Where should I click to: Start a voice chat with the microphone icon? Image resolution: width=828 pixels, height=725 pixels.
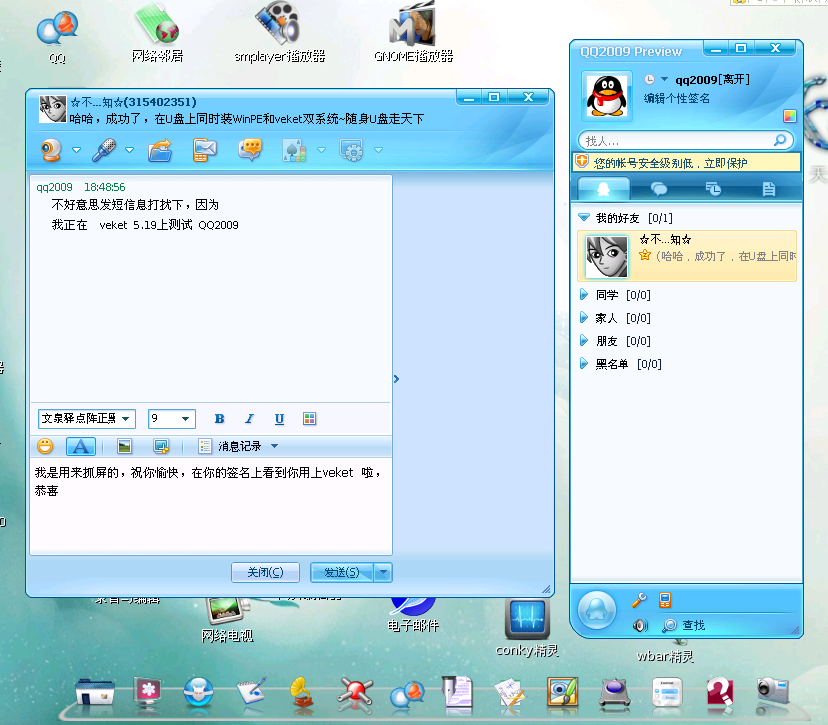coord(104,150)
